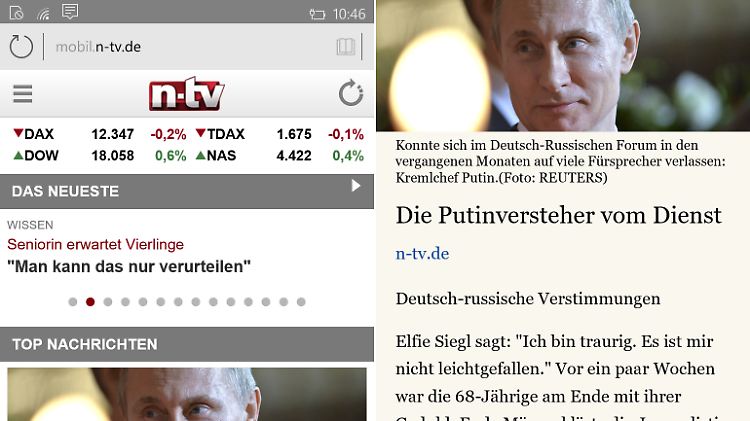Select the fifth carousel dot
This screenshot has width=750, height=421.
[x=143, y=302]
